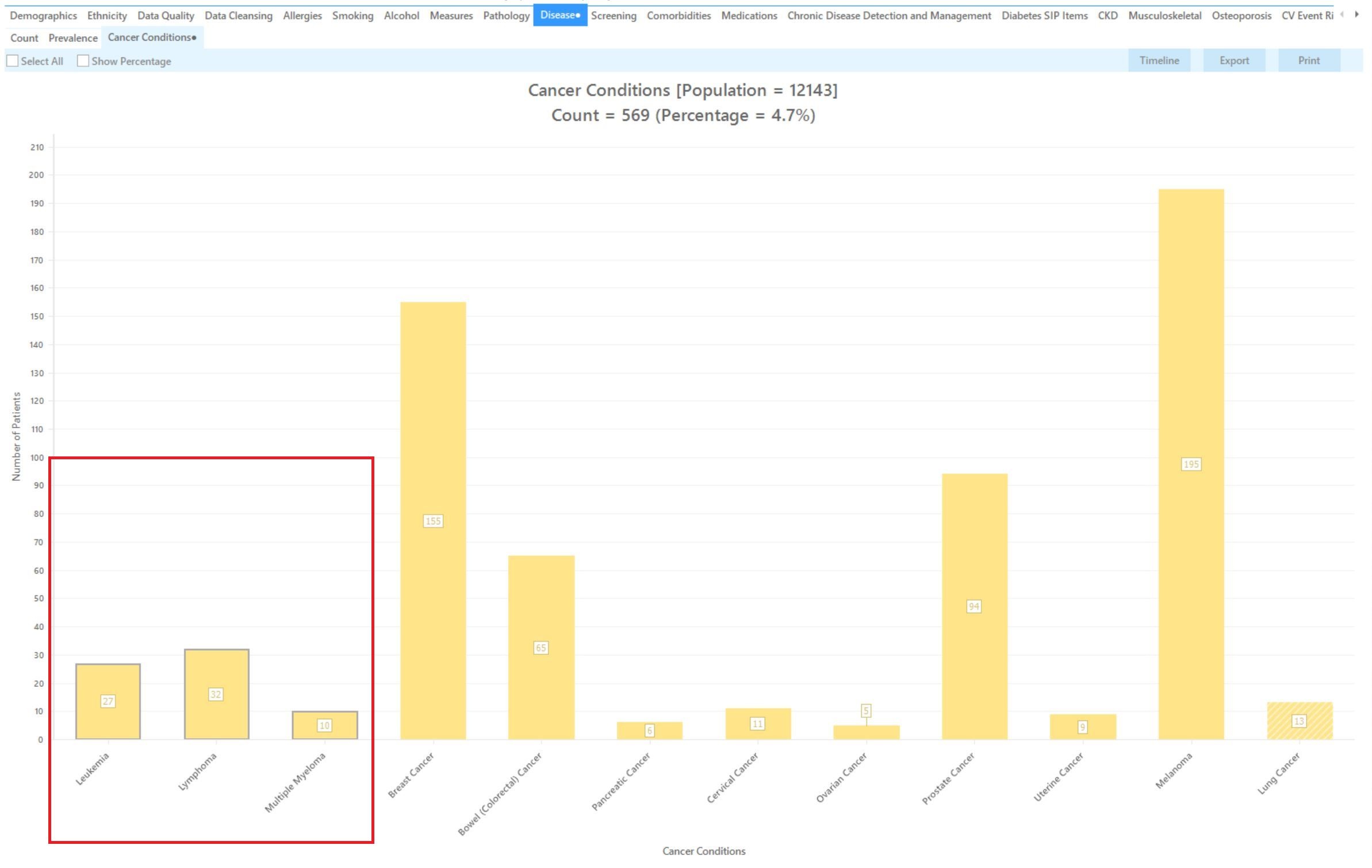Enable the Show Percentage checkbox
The image size is (1372, 868).
pos(83,61)
